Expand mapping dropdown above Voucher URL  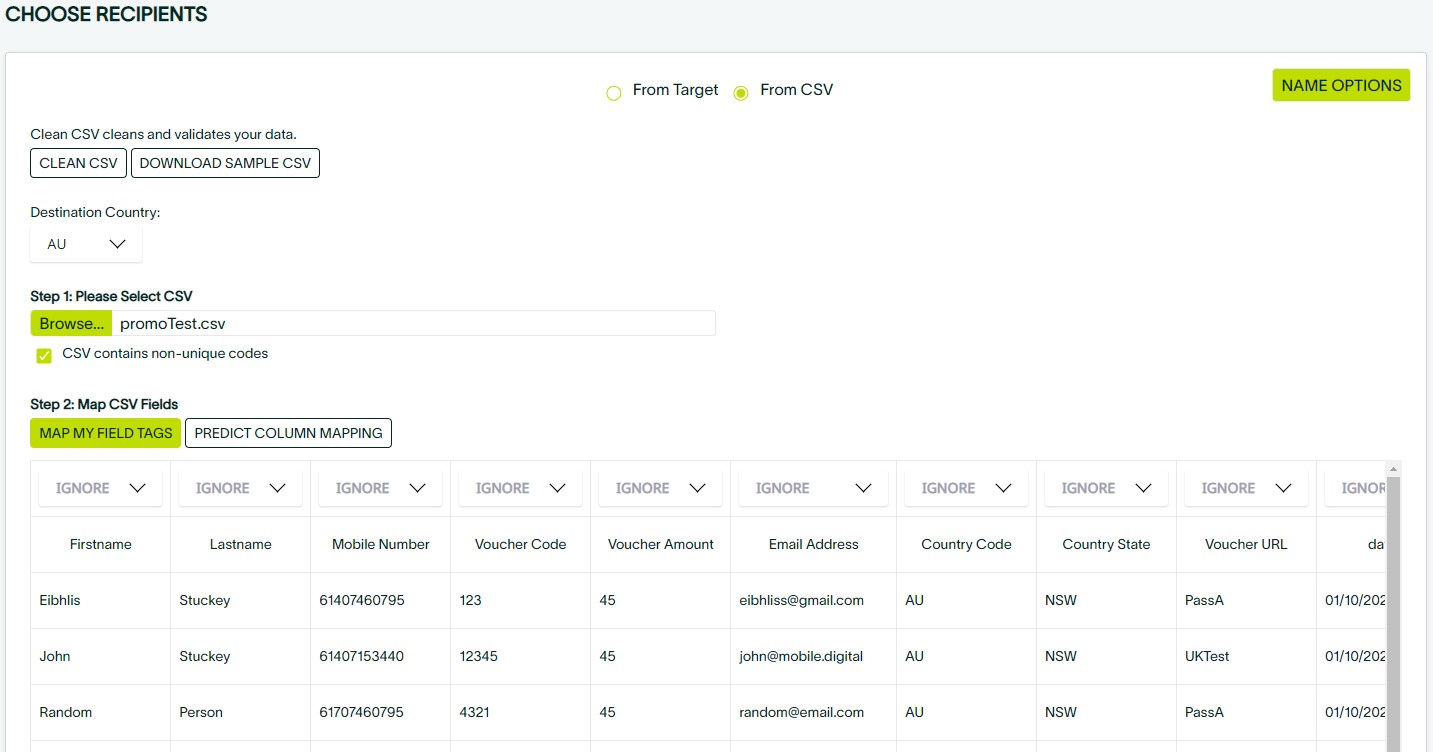(1246, 488)
